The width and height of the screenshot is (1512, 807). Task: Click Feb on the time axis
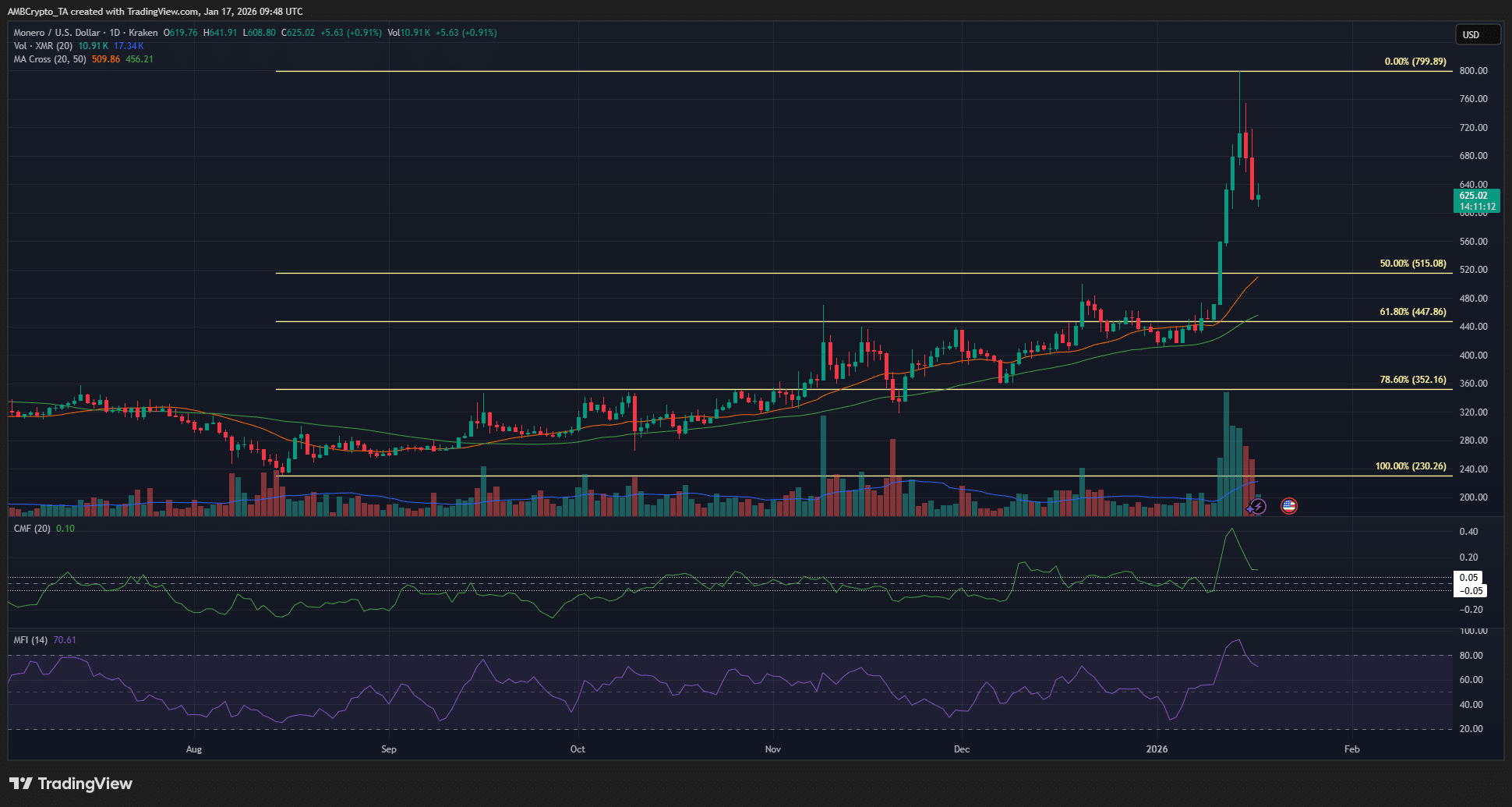point(1352,749)
